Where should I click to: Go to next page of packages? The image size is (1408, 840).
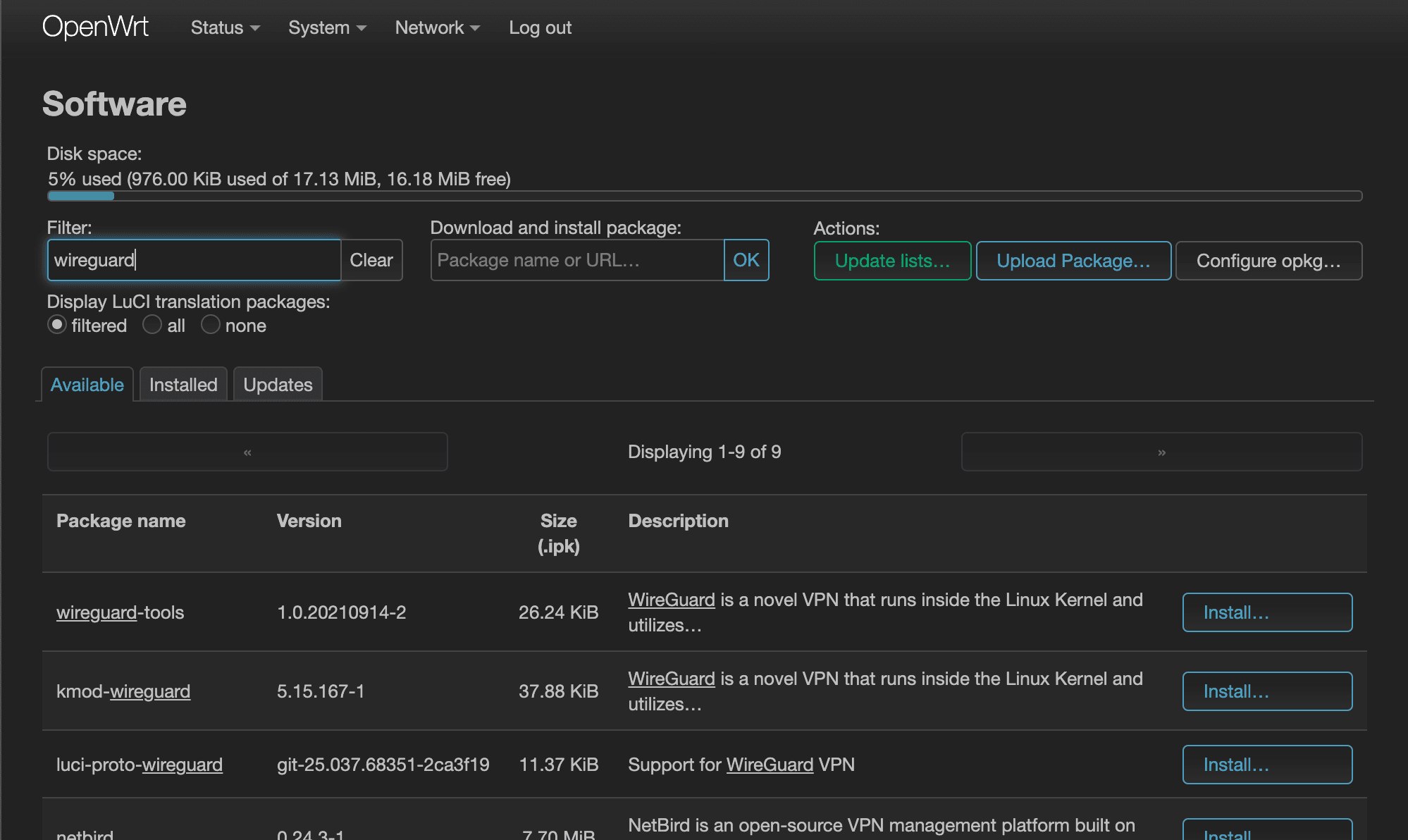click(1161, 452)
